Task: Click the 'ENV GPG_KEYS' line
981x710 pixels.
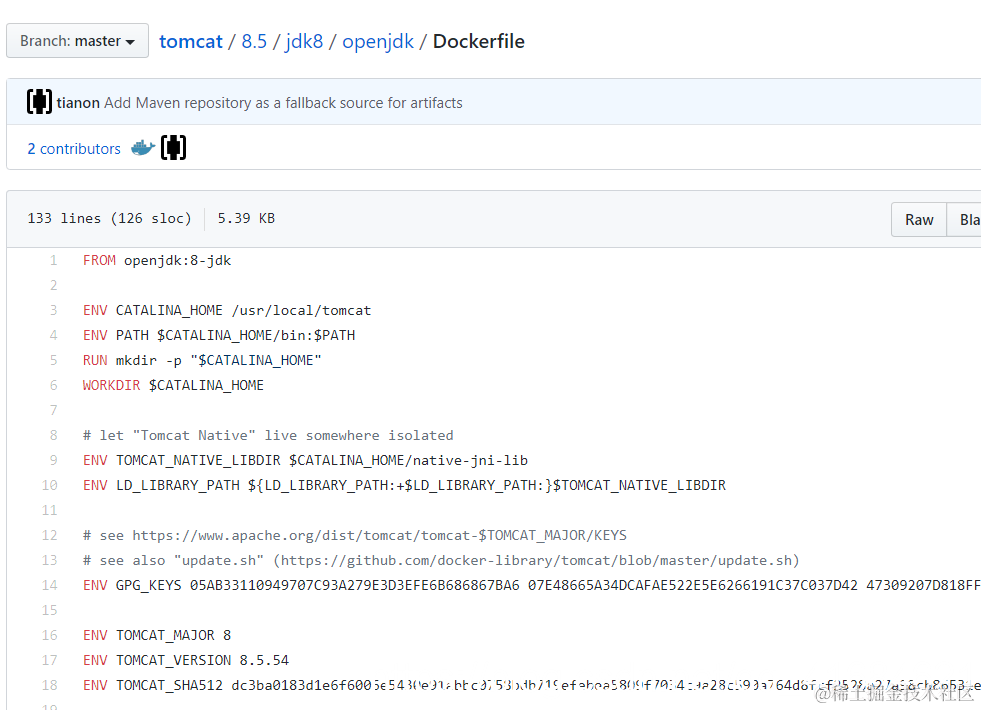Action: point(532,586)
